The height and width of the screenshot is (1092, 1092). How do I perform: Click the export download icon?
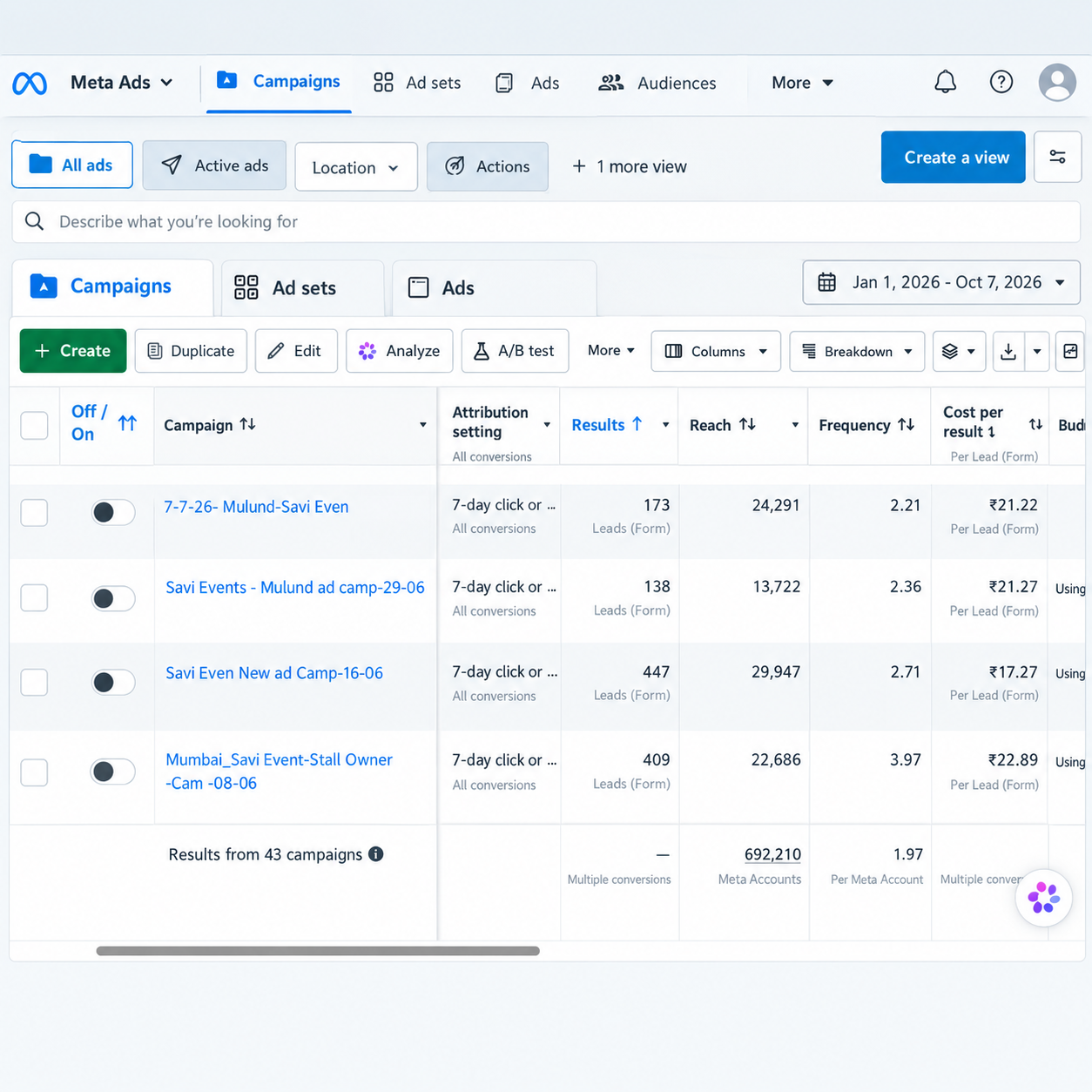1008,351
